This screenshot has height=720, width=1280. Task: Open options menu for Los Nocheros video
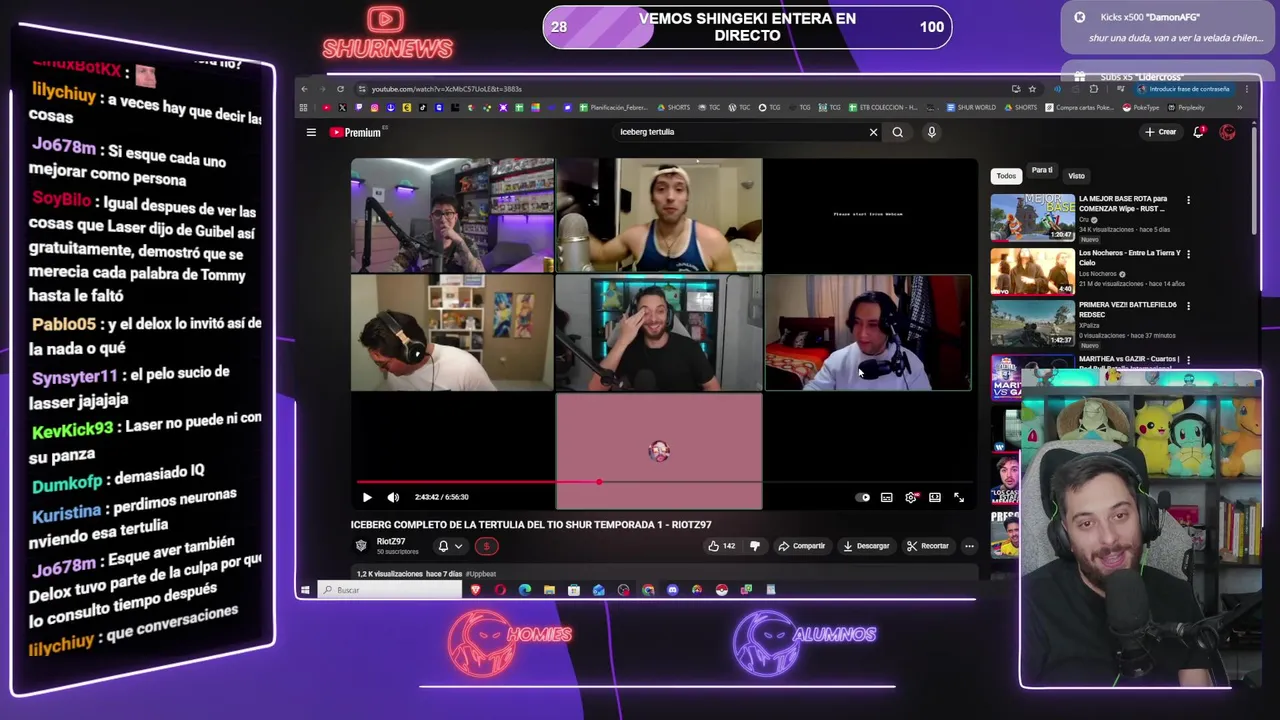click(1188, 254)
